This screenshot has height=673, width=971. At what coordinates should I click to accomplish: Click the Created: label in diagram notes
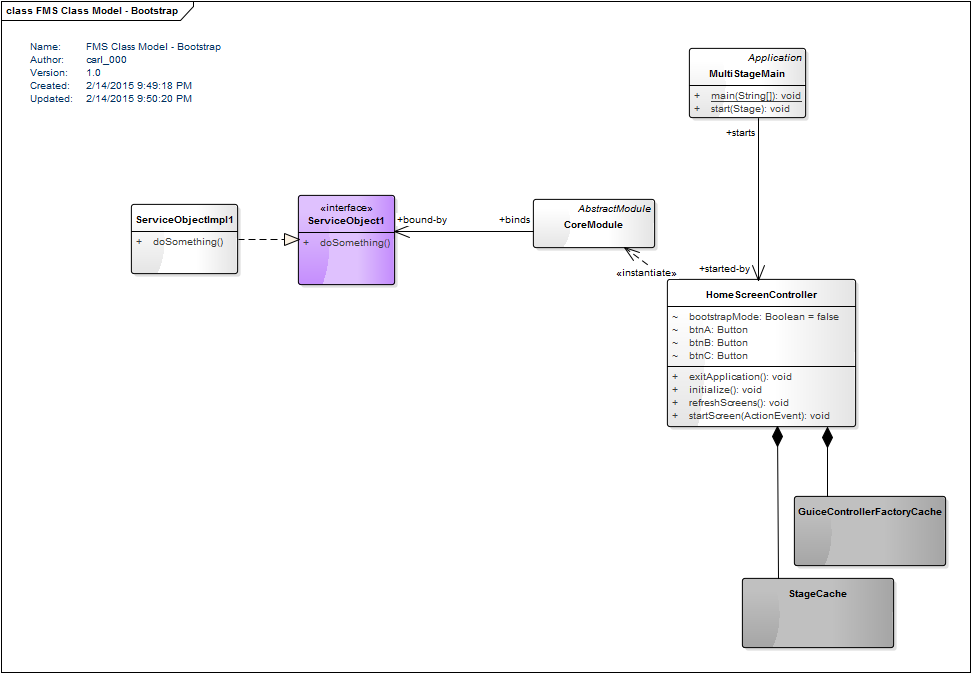coord(50,85)
